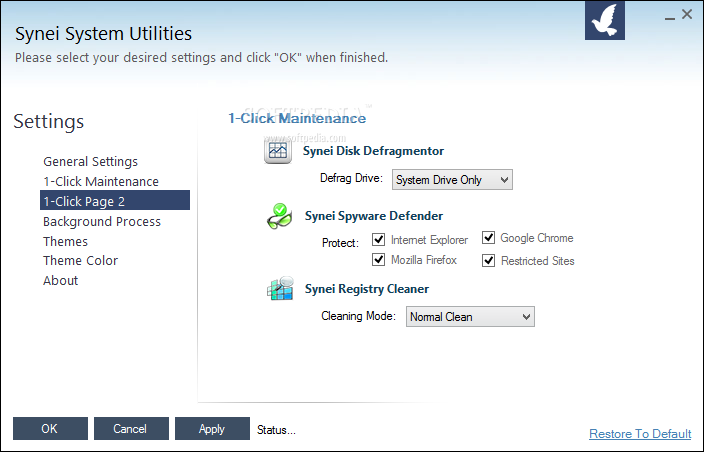704x452 pixels.
Task: Open Theme Color settings
Action: click(80, 260)
